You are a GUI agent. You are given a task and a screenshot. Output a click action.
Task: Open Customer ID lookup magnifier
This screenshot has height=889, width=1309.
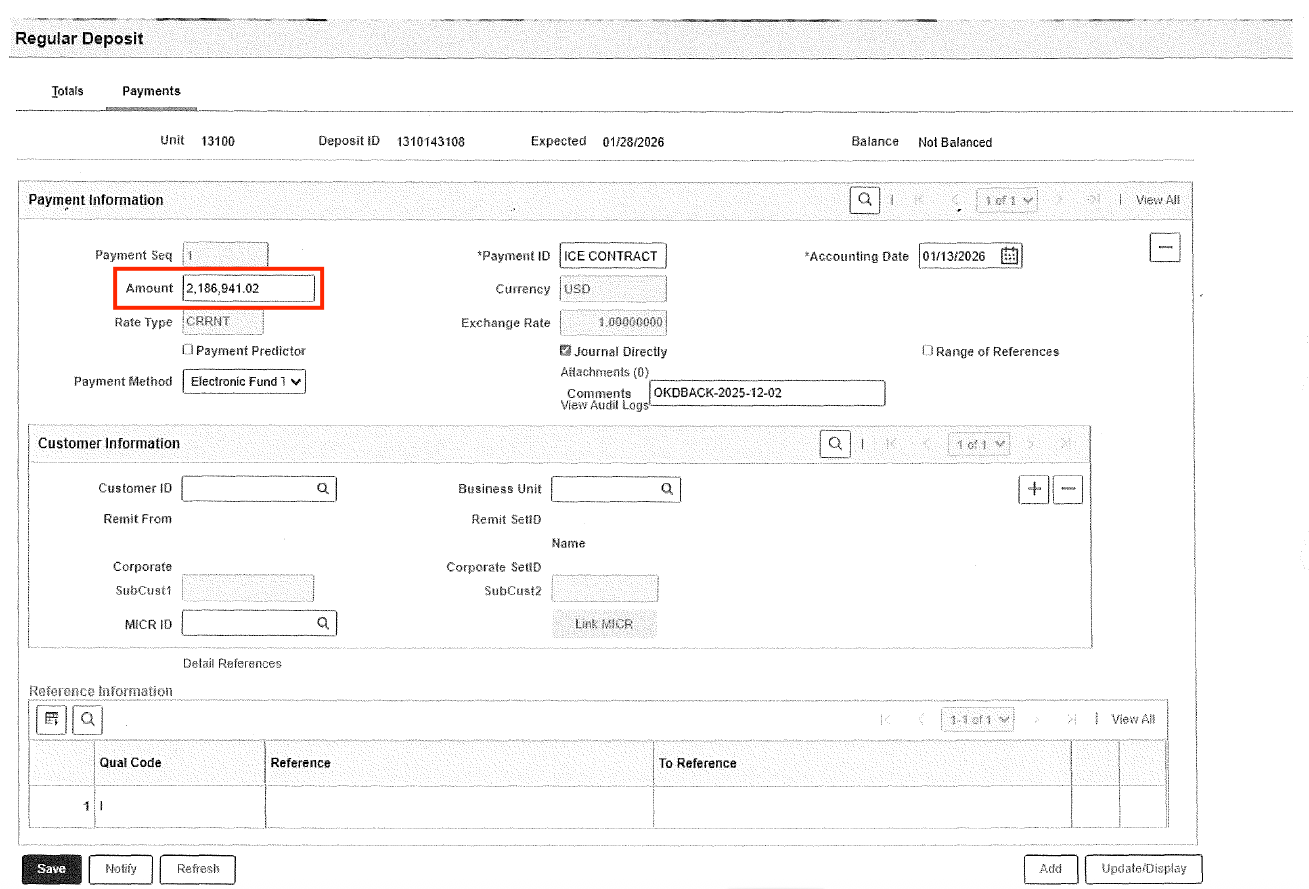[x=323, y=489]
